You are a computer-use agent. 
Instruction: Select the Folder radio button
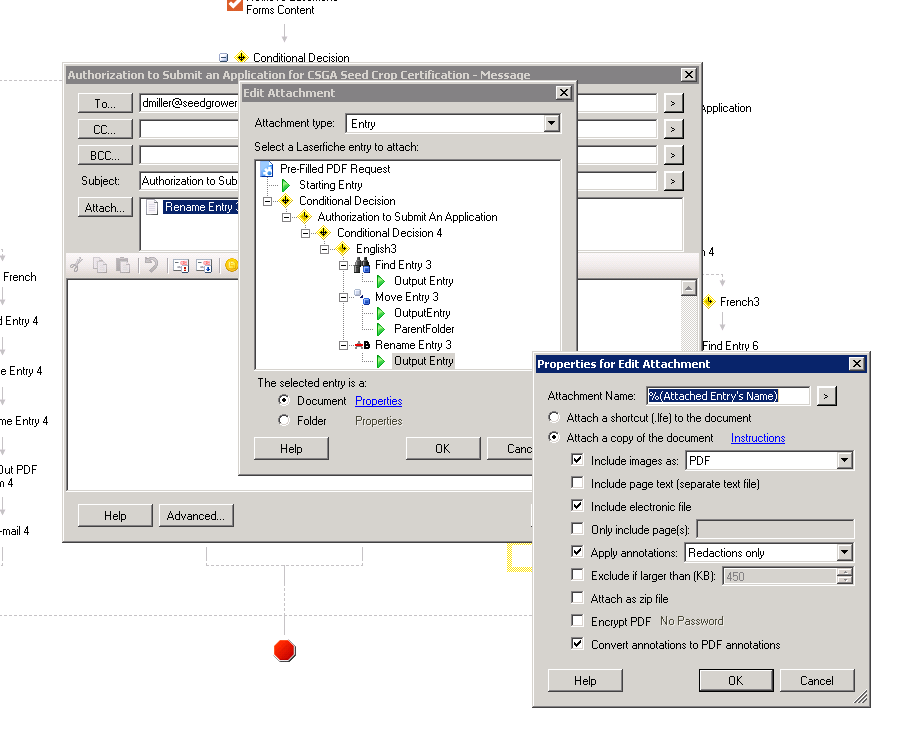click(x=284, y=420)
